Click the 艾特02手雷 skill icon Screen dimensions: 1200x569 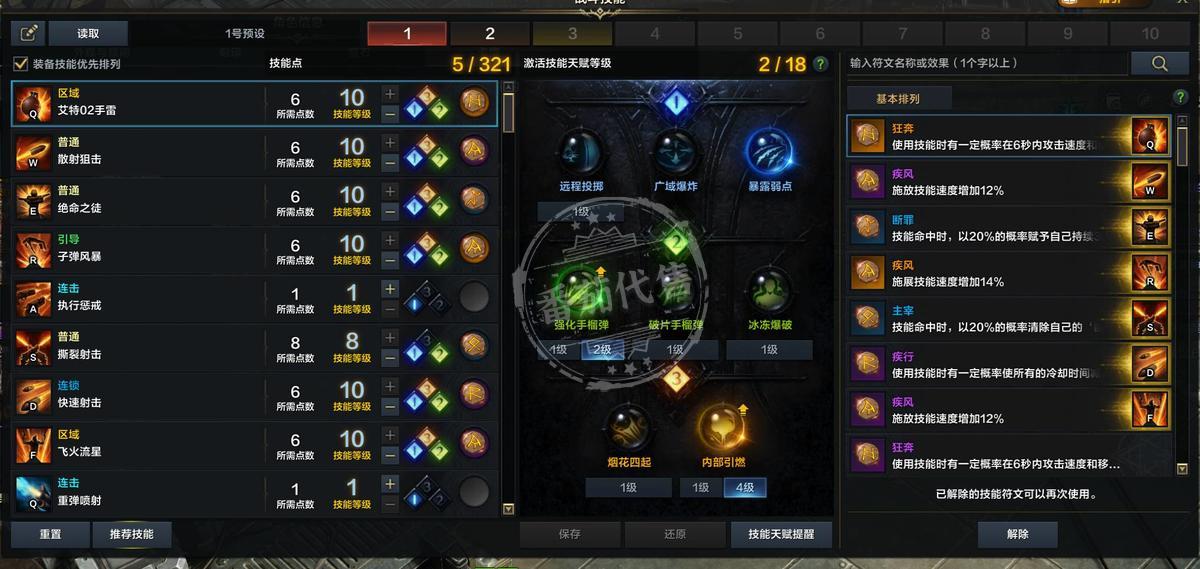coord(33,103)
